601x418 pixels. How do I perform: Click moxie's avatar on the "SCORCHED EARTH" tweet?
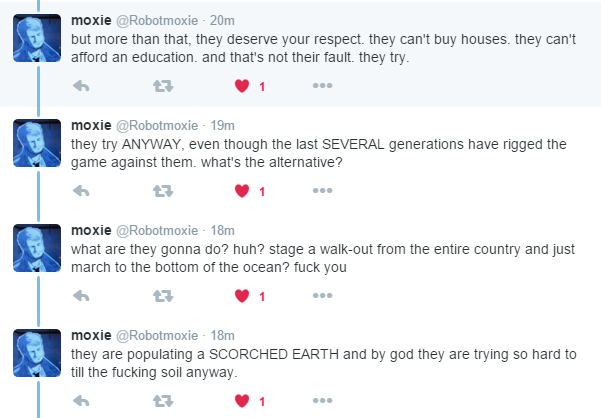tap(37, 354)
